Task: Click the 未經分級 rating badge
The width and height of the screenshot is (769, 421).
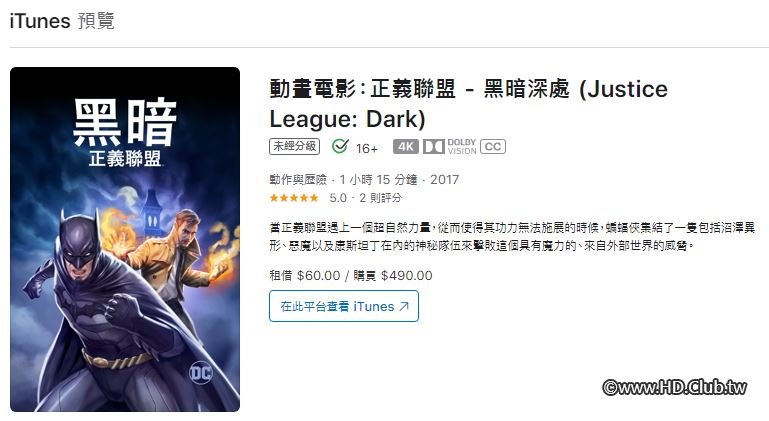Action: click(x=294, y=146)
